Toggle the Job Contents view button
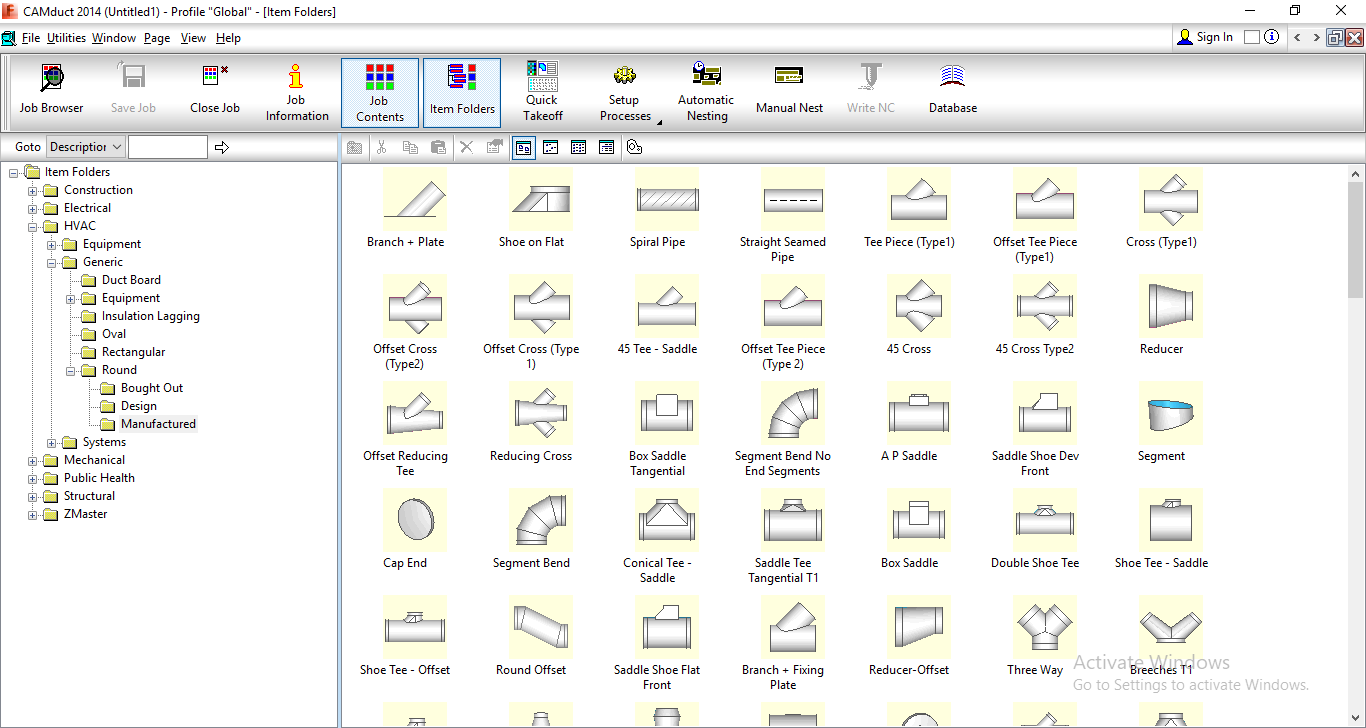This screenshot has height=728, width=1366. (380, 92)
